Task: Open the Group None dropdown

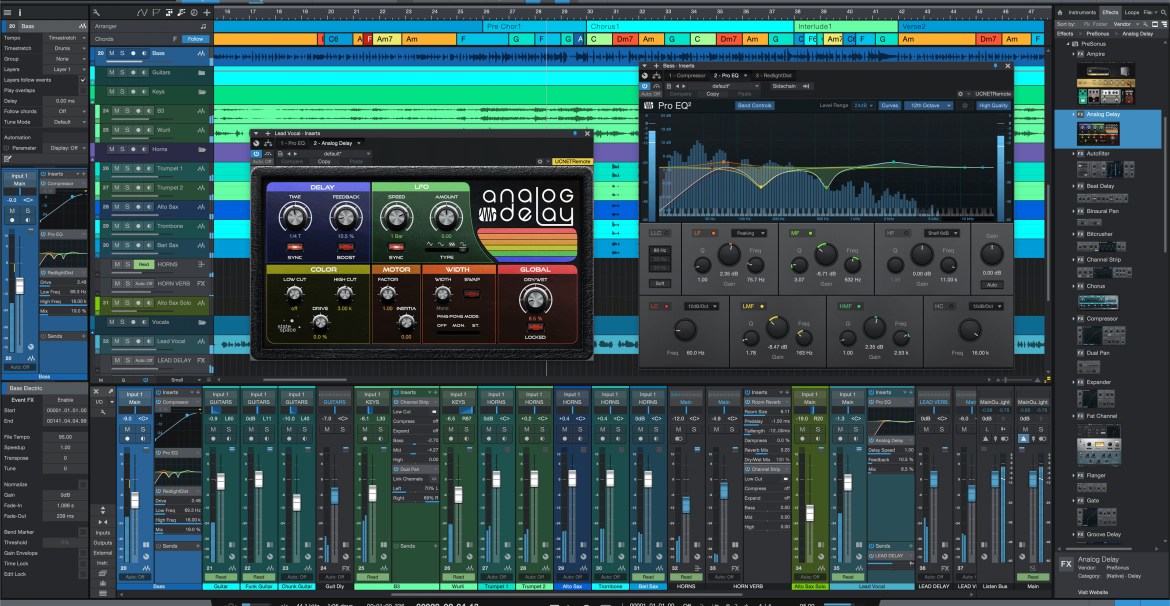Action: 63,58
